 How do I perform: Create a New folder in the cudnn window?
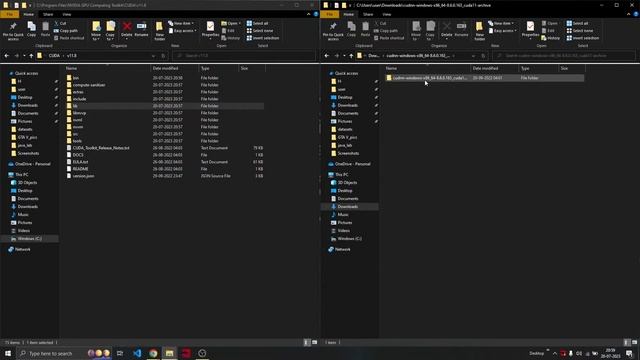click(x=480, y=31)
